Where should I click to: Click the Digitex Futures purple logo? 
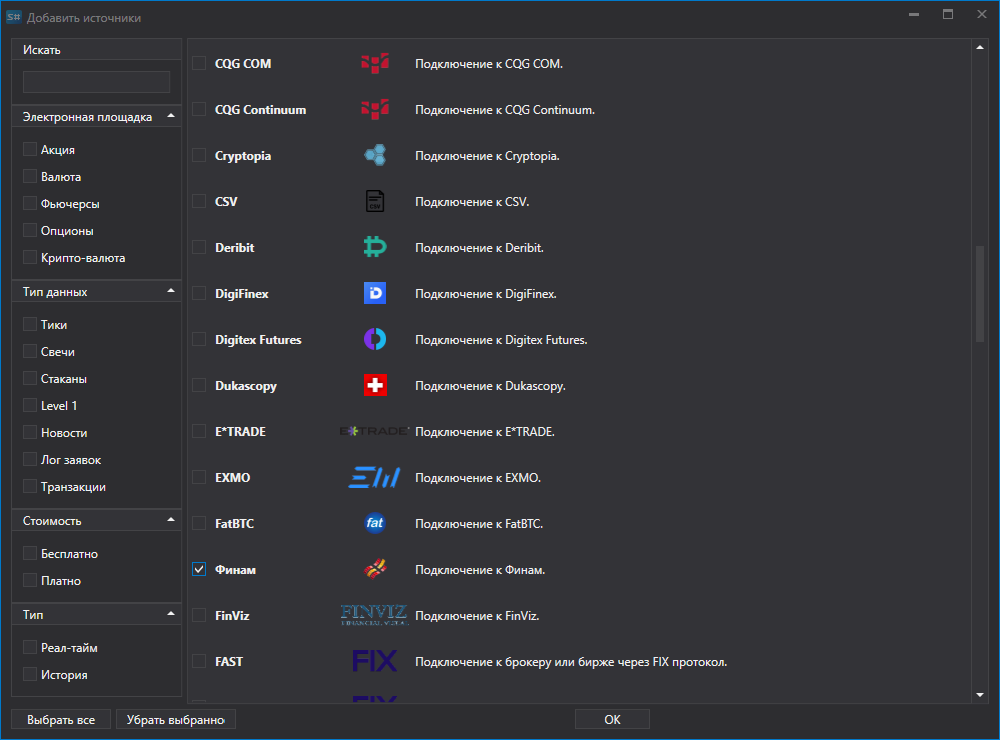click(x=375, y=339)
